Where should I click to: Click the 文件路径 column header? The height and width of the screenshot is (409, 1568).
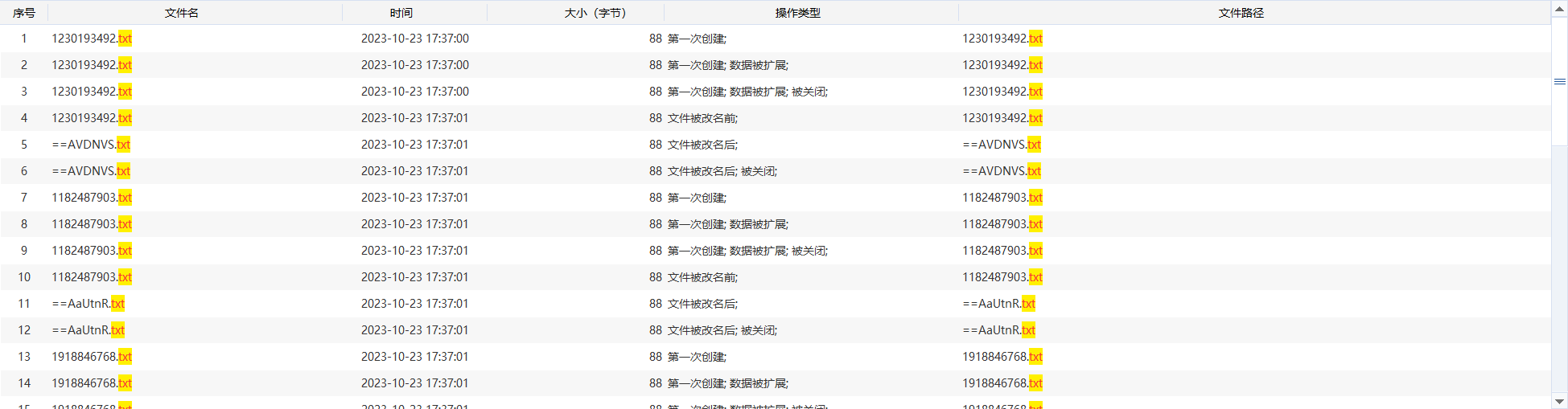coord(1241,13)
